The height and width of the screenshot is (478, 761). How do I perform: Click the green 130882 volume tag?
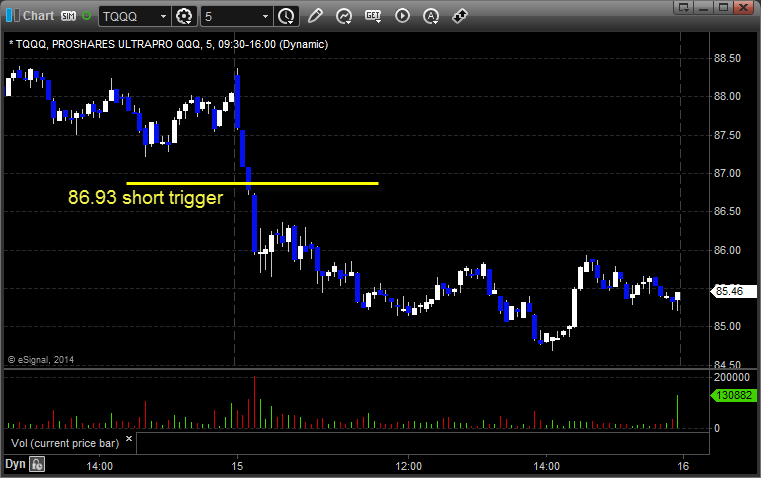(x=733, y=396)
